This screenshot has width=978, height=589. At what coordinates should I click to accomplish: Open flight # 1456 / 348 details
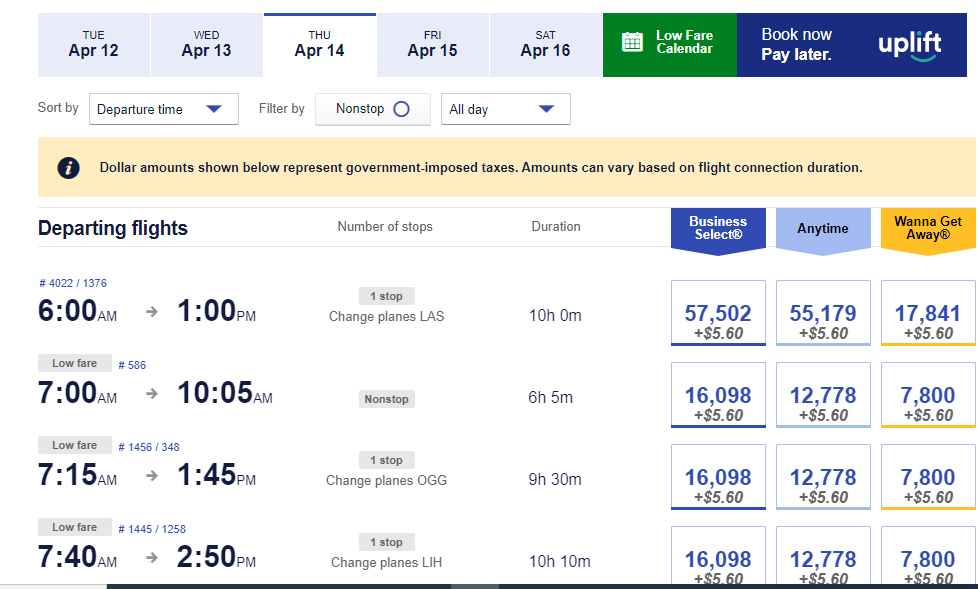click(x=149, y=447)
